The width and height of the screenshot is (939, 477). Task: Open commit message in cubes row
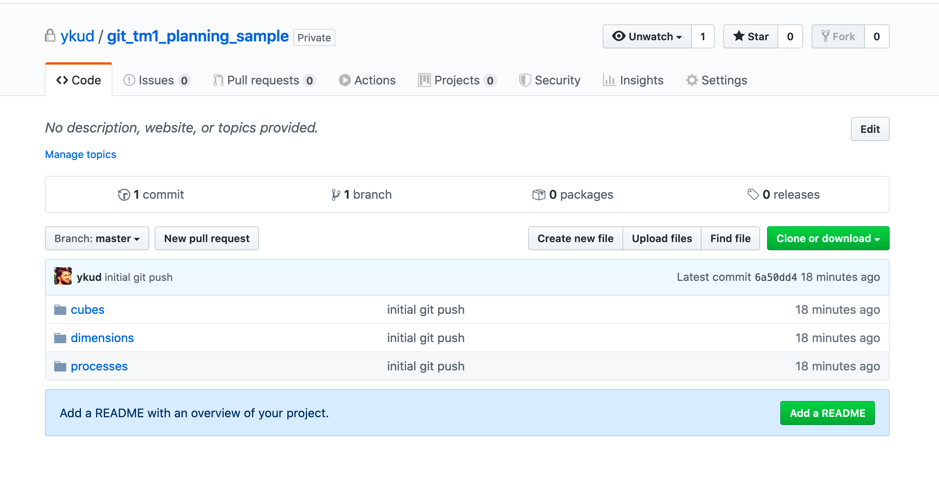[x=426, y=309]
